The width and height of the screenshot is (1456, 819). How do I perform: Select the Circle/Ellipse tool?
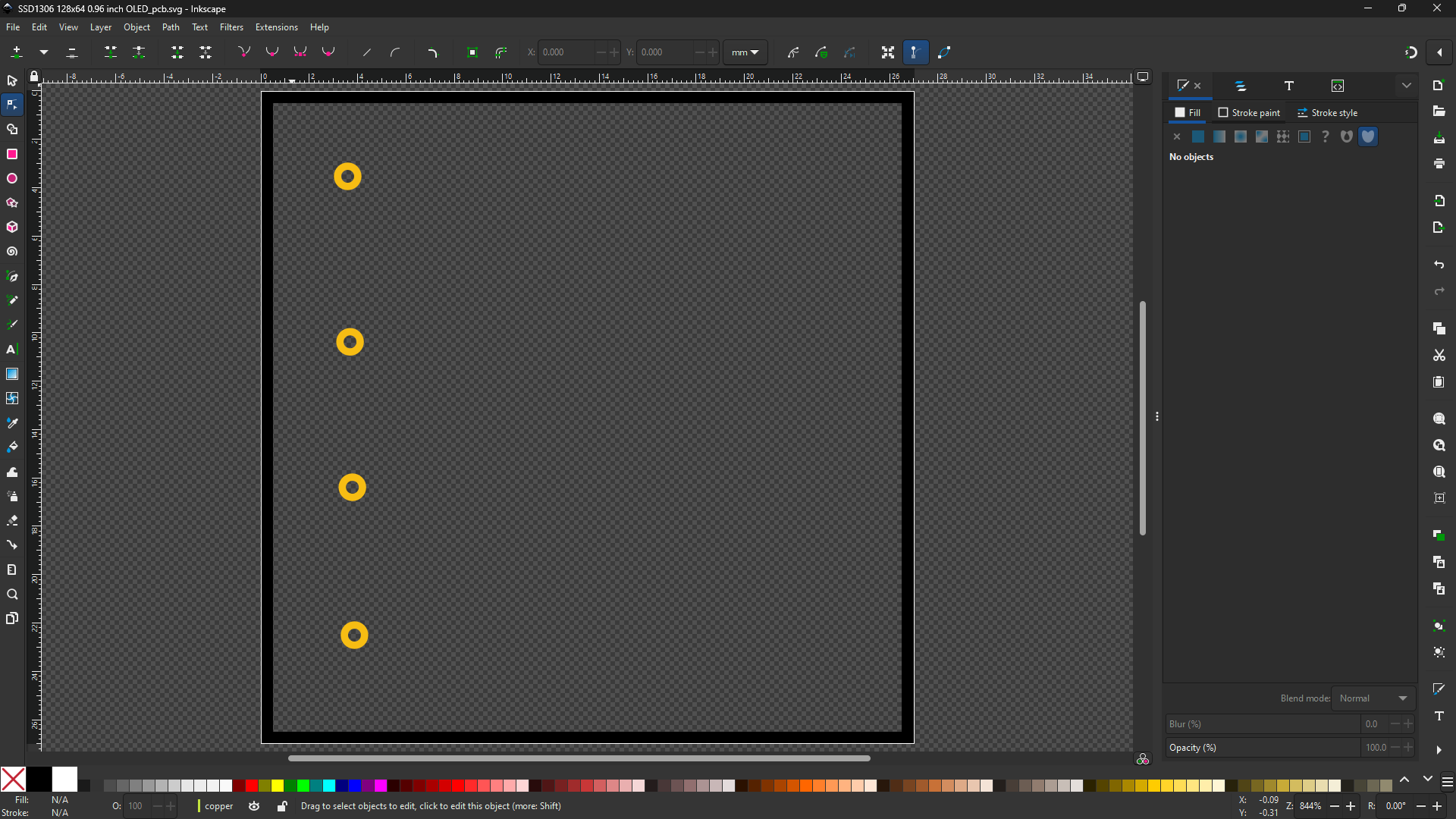pos(13,178)
